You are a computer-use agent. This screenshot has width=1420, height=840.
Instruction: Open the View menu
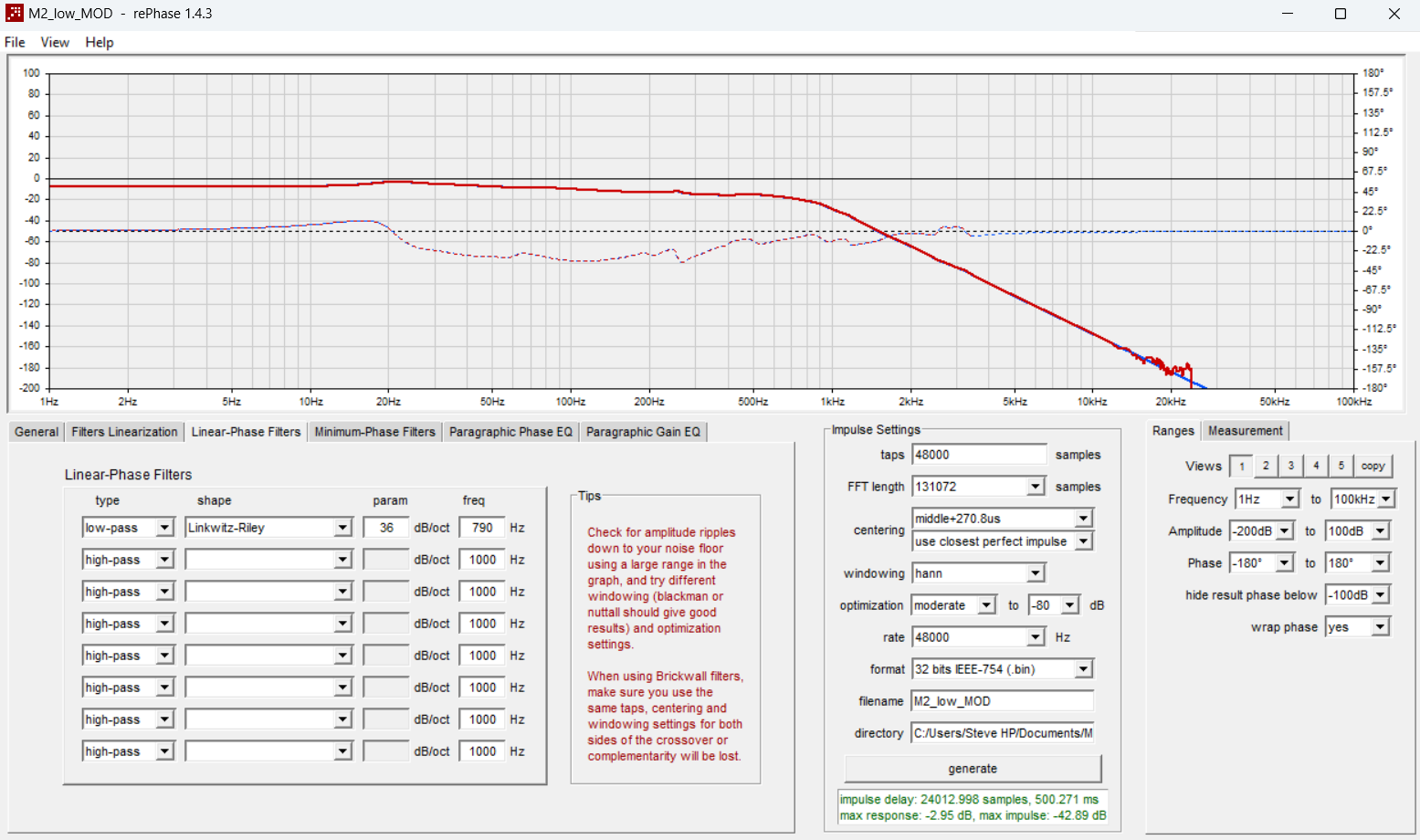click(55, 42)
